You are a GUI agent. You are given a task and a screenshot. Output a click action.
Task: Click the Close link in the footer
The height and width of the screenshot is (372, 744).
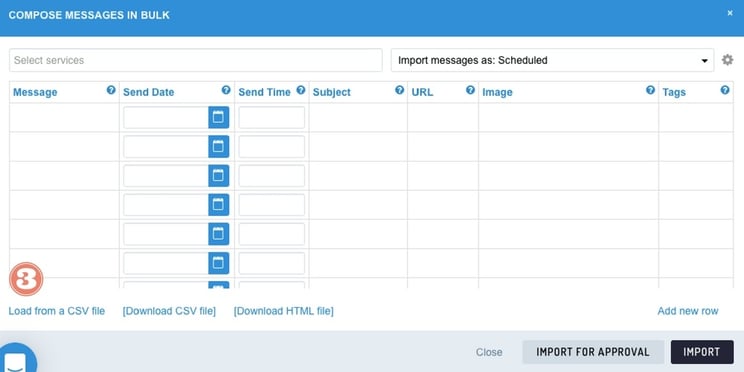(x=489, y=352)
